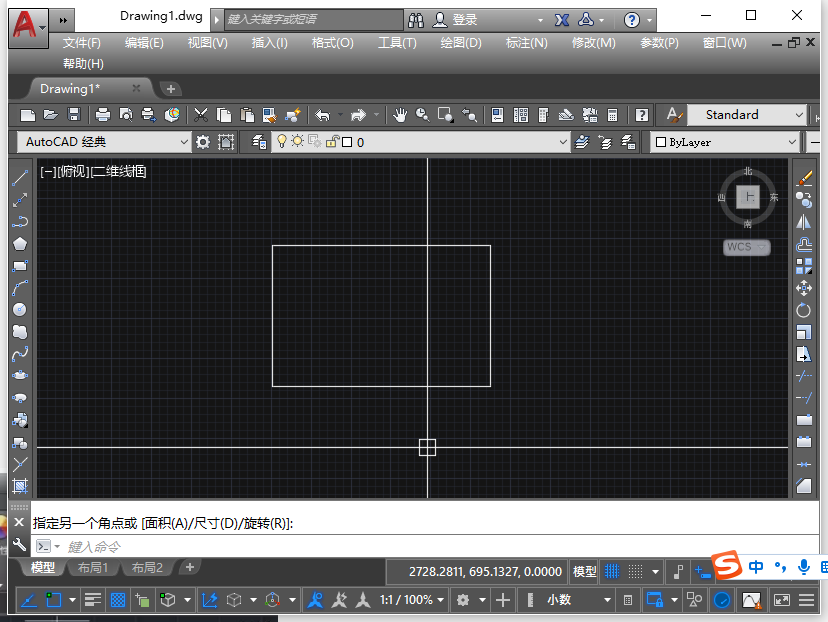This screenshot has height=622, width=828.
Task: Expand the 1:1 / 100% annotation scale dropdown
Action: [x=440, y=600]
